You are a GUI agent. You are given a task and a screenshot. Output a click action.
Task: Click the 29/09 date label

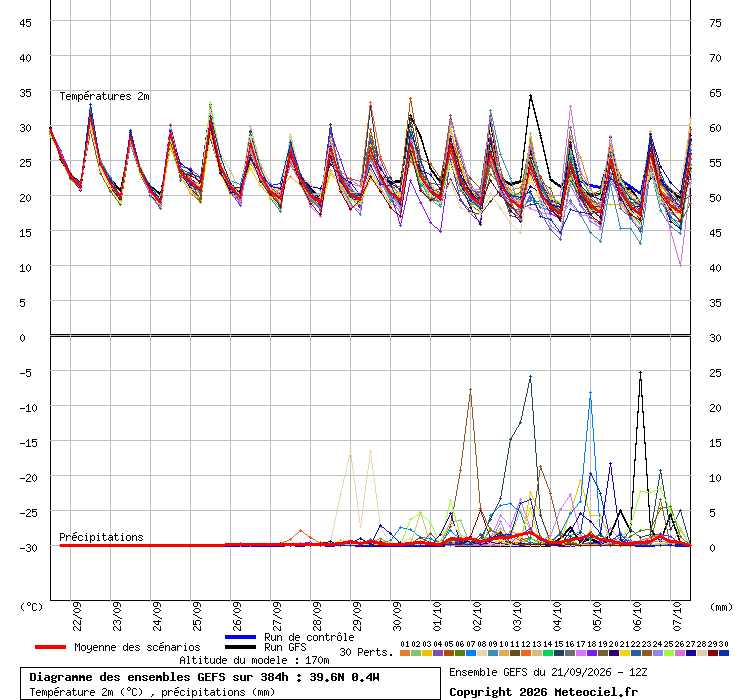click(357, 616)
